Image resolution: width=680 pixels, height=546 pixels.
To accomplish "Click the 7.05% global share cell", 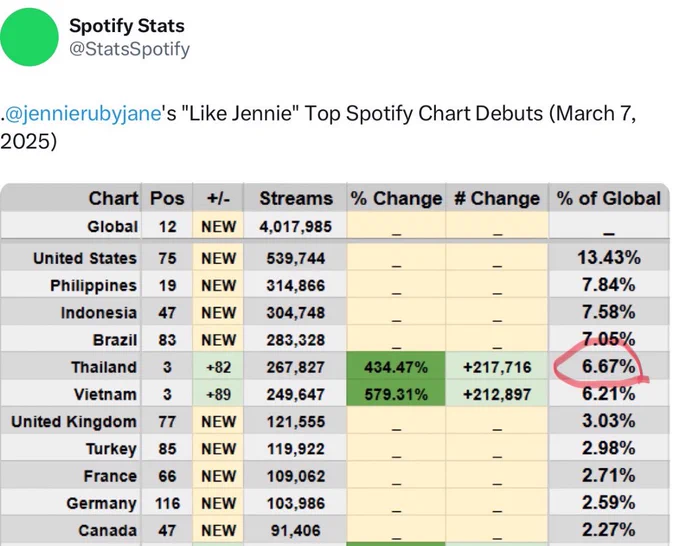I will pos(608,339).
